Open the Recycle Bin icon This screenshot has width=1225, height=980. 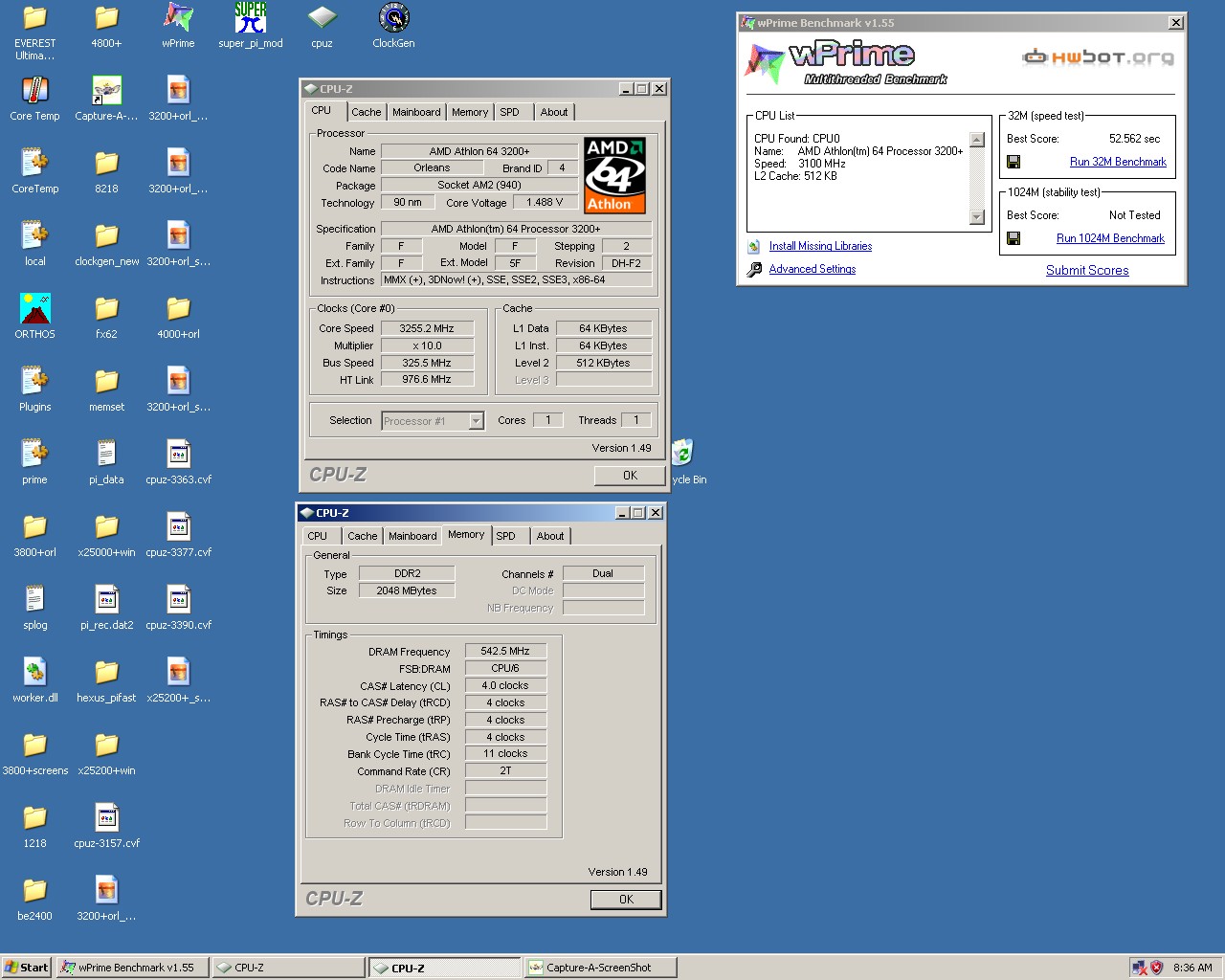681,453
